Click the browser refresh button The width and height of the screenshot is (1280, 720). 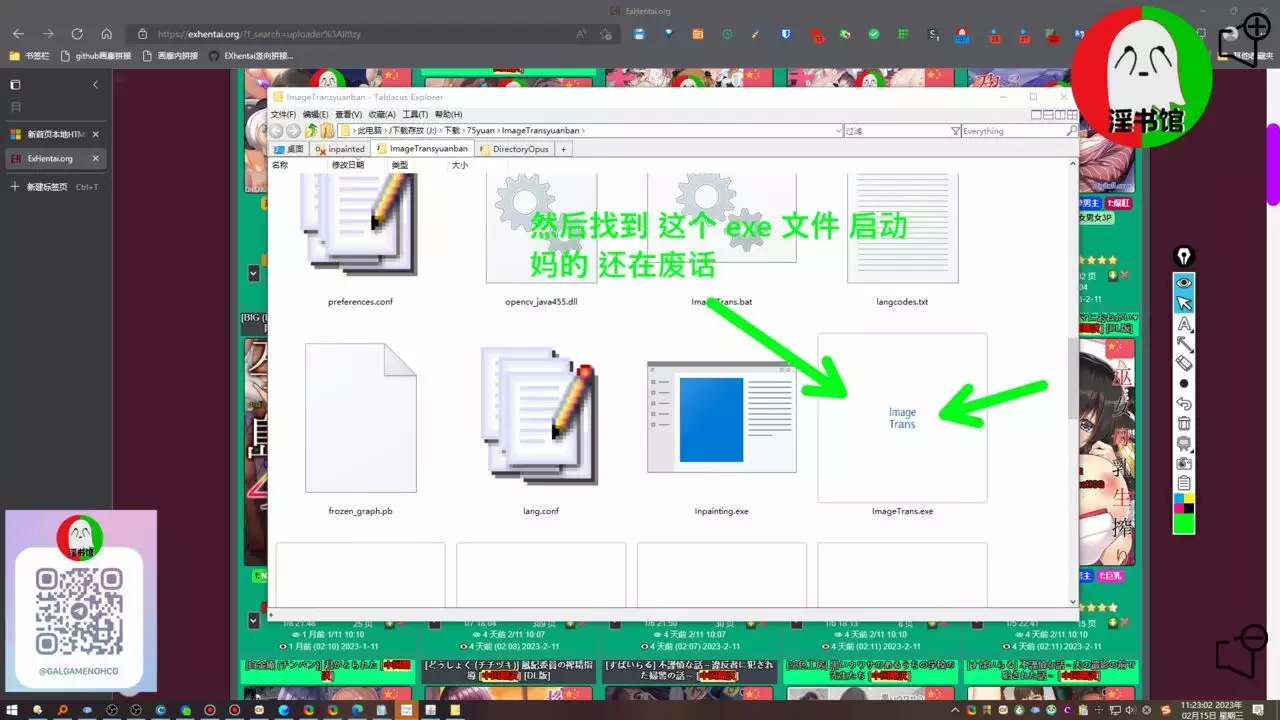[x=77, y=34]
